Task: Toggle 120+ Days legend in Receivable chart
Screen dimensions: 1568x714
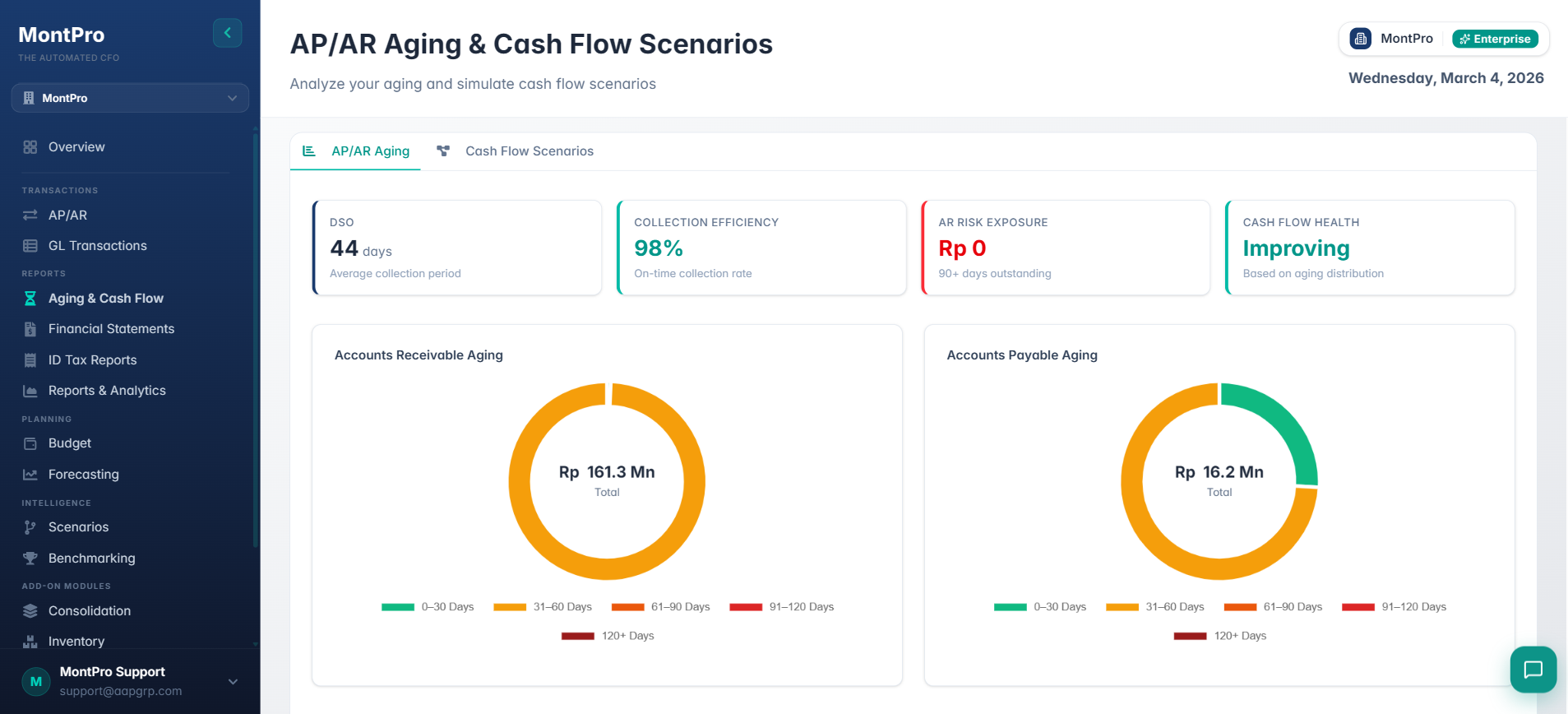Action: 608,636
